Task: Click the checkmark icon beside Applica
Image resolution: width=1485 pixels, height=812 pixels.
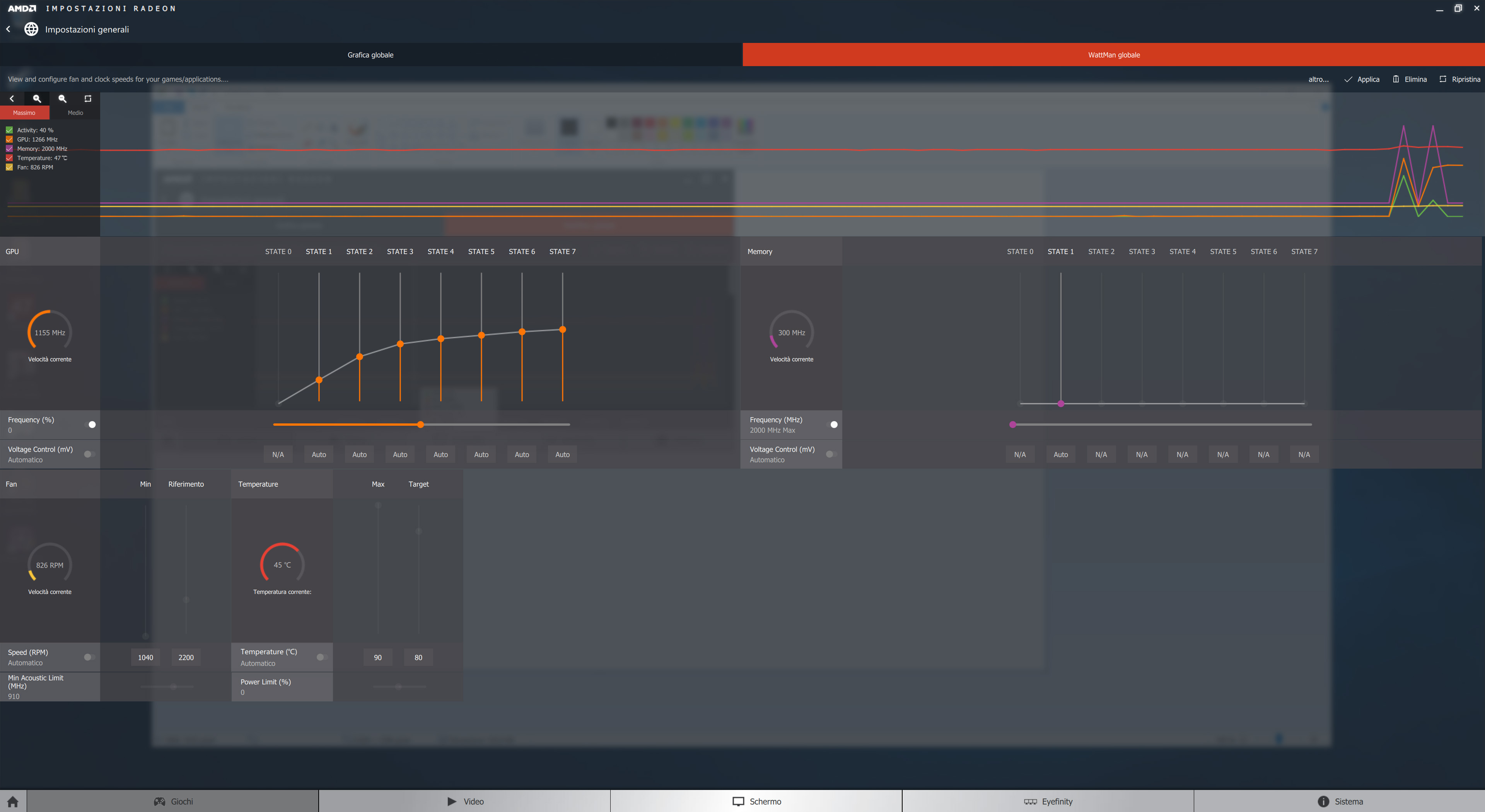Action: pyautogui.click(x=1348, y=80)
